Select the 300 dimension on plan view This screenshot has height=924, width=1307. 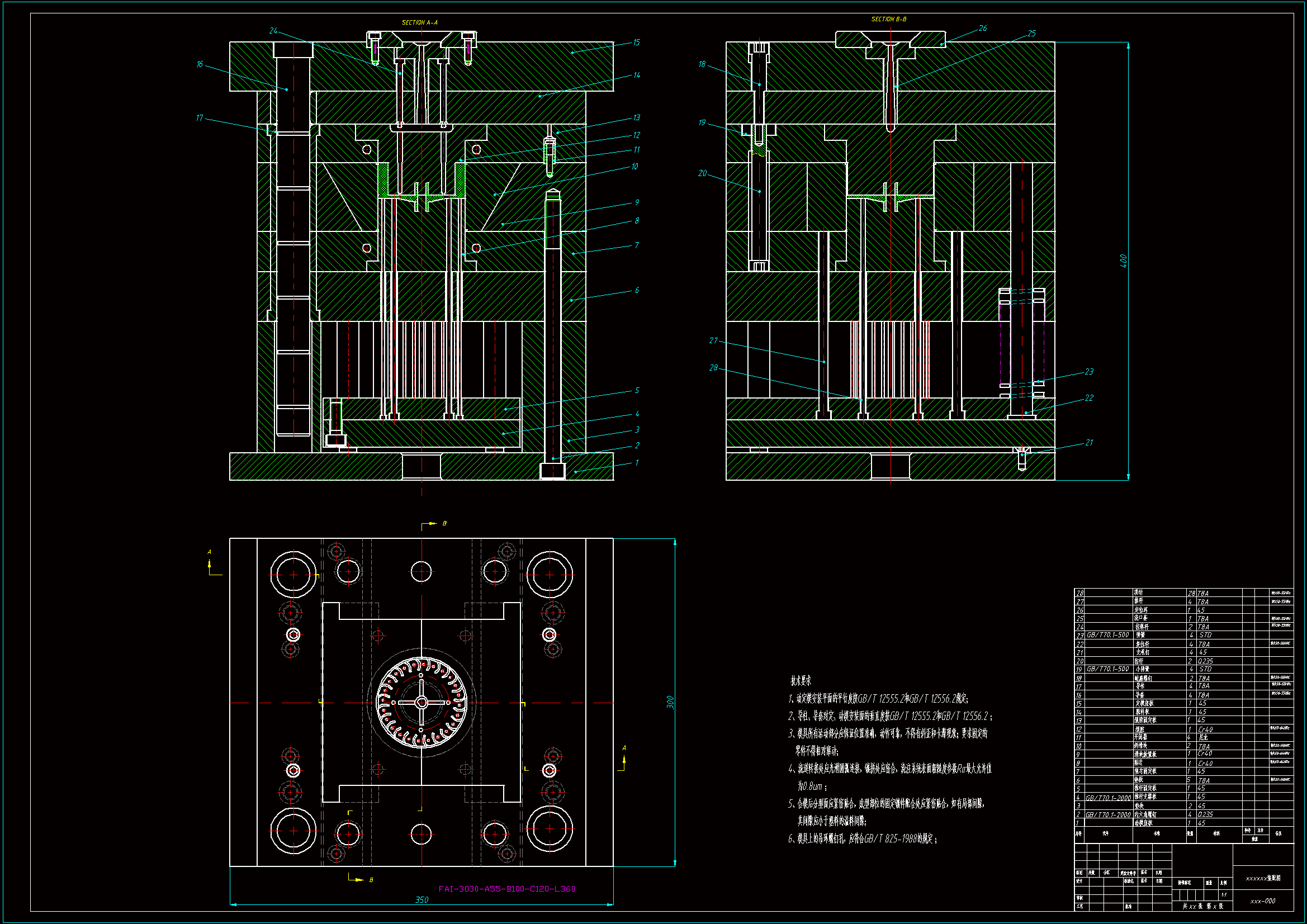pyautogui.click(x=671, y=702)
